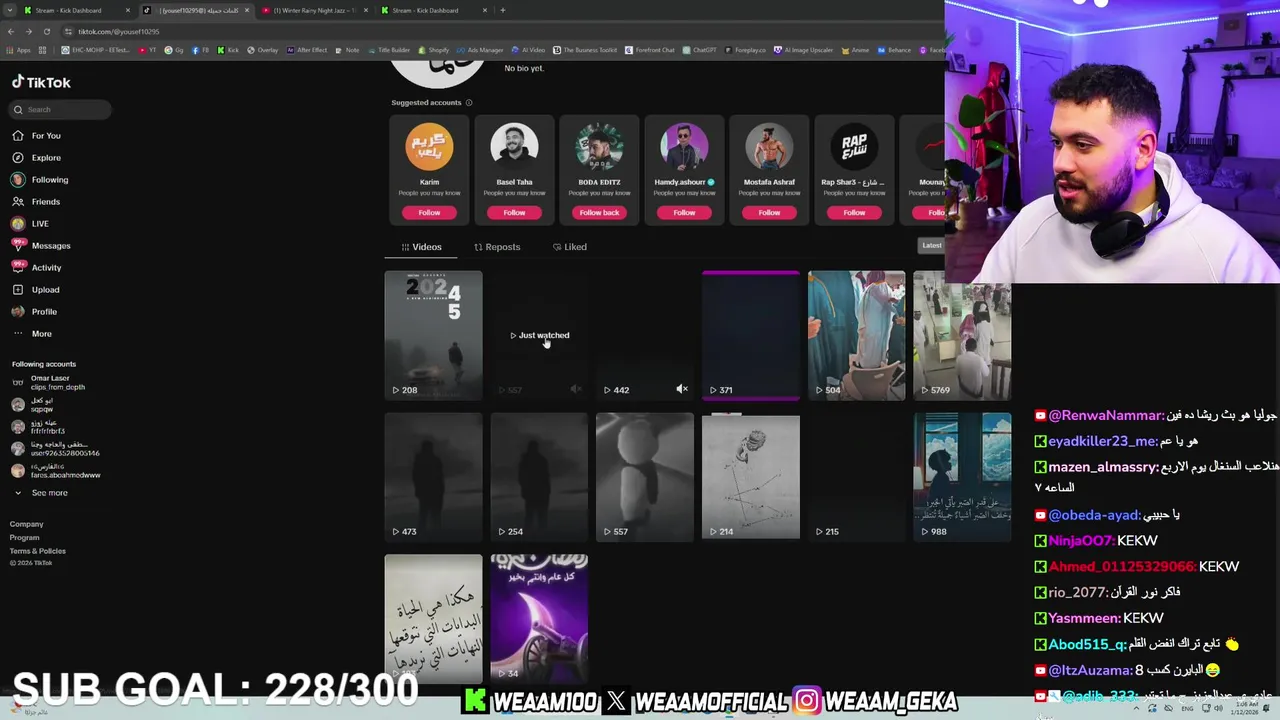
Task: Close the TikTok yousef10295 browser tab
Action: click(x=247, y=10)
